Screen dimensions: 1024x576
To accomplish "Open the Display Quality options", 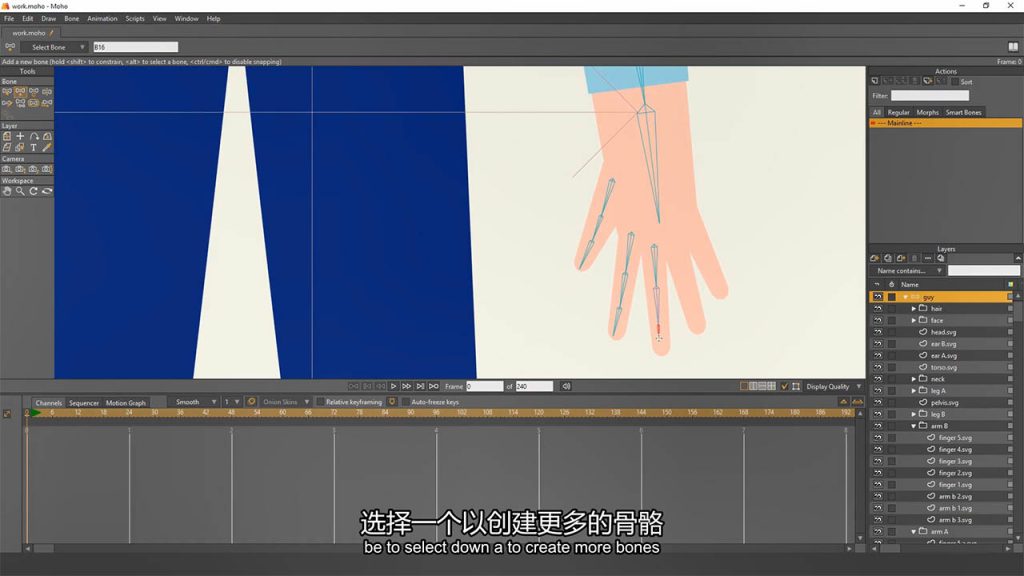I will [x=833, y=387].
